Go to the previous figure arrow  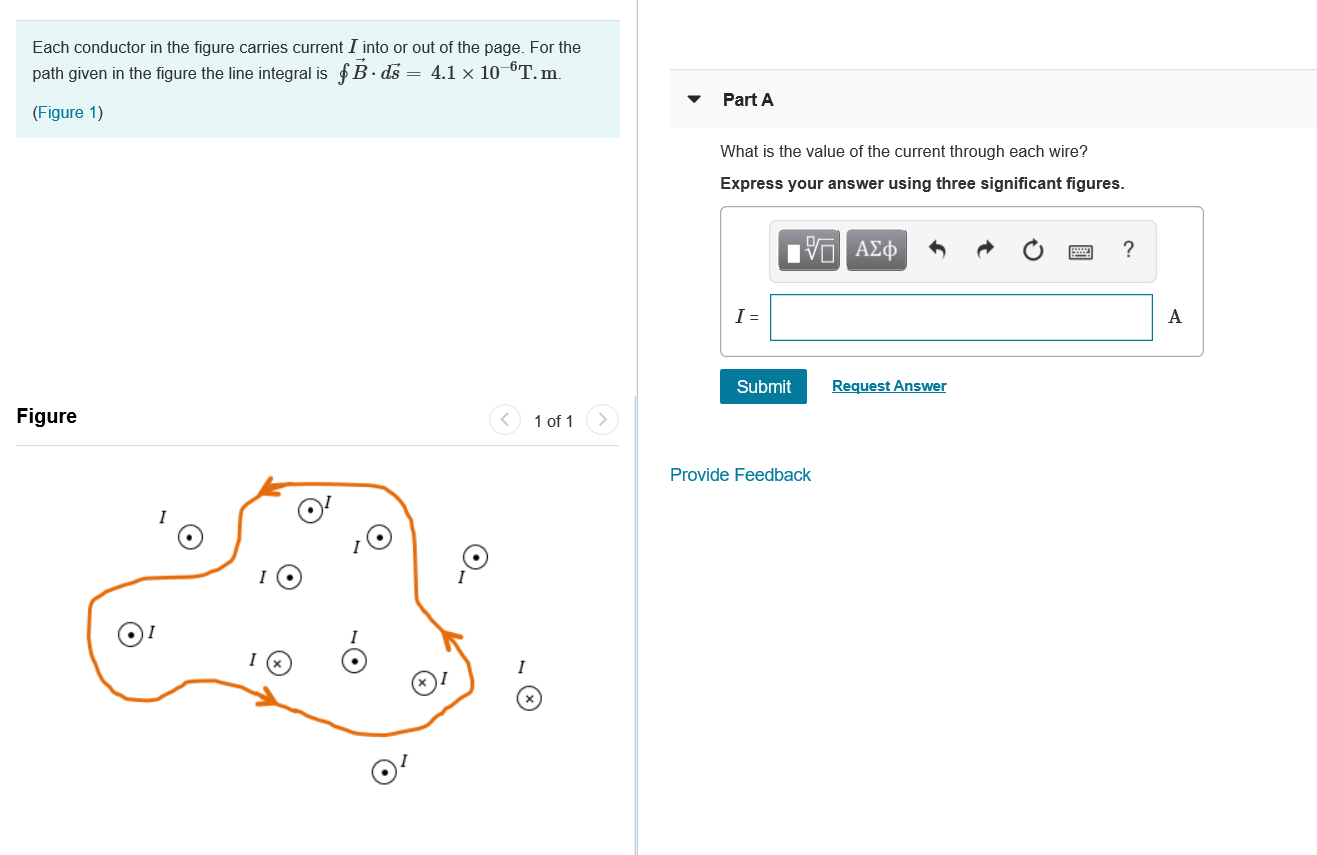coord(505,419)
